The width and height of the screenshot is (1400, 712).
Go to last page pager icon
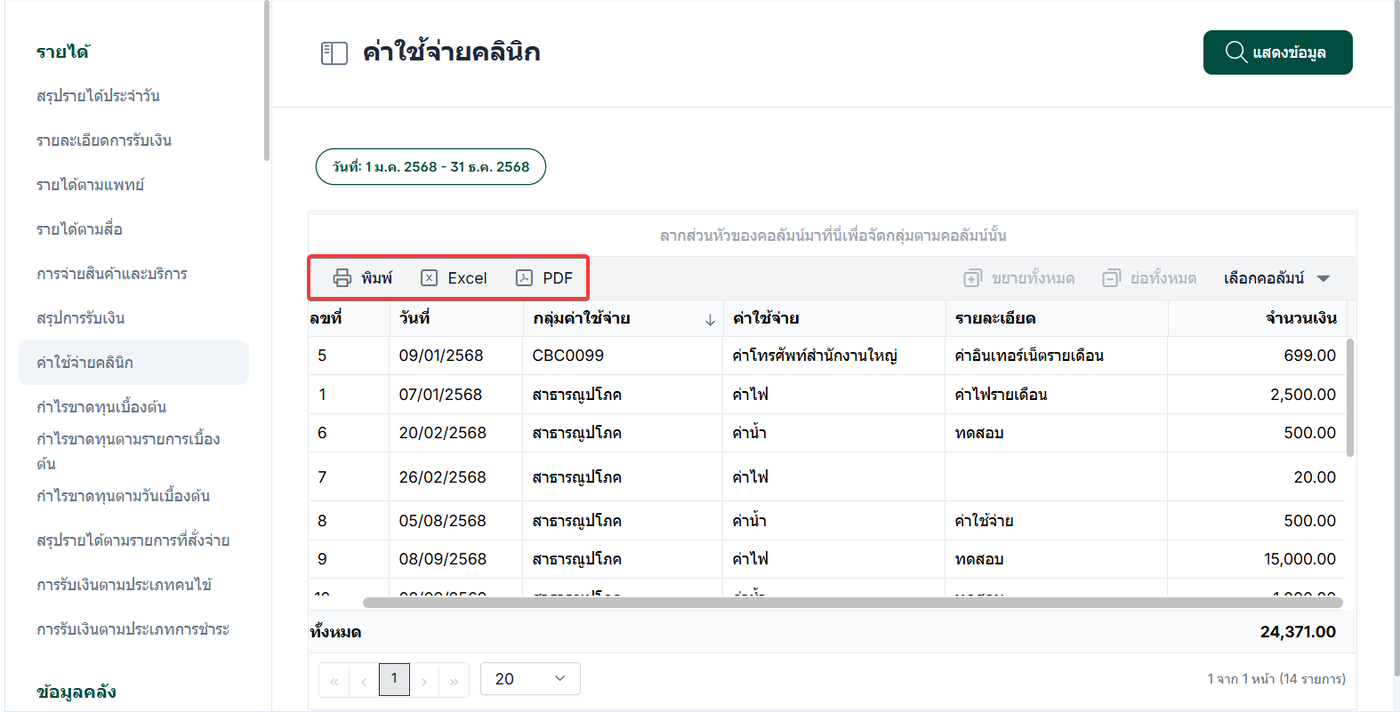(x=454, y=680)
